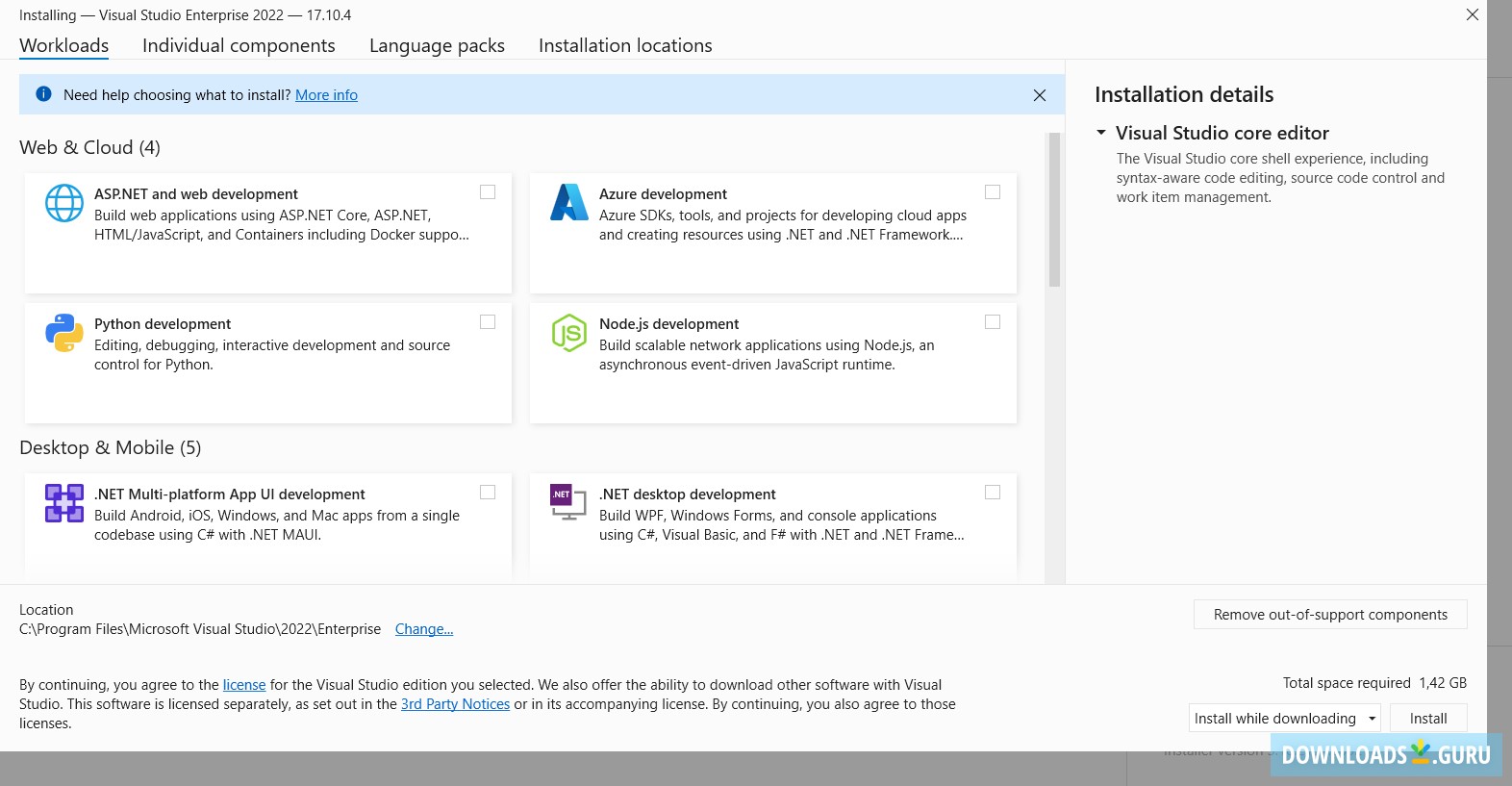Click the .NET desktop development title
This screenshot has height=786, width=1512.
tap(687, 494)
